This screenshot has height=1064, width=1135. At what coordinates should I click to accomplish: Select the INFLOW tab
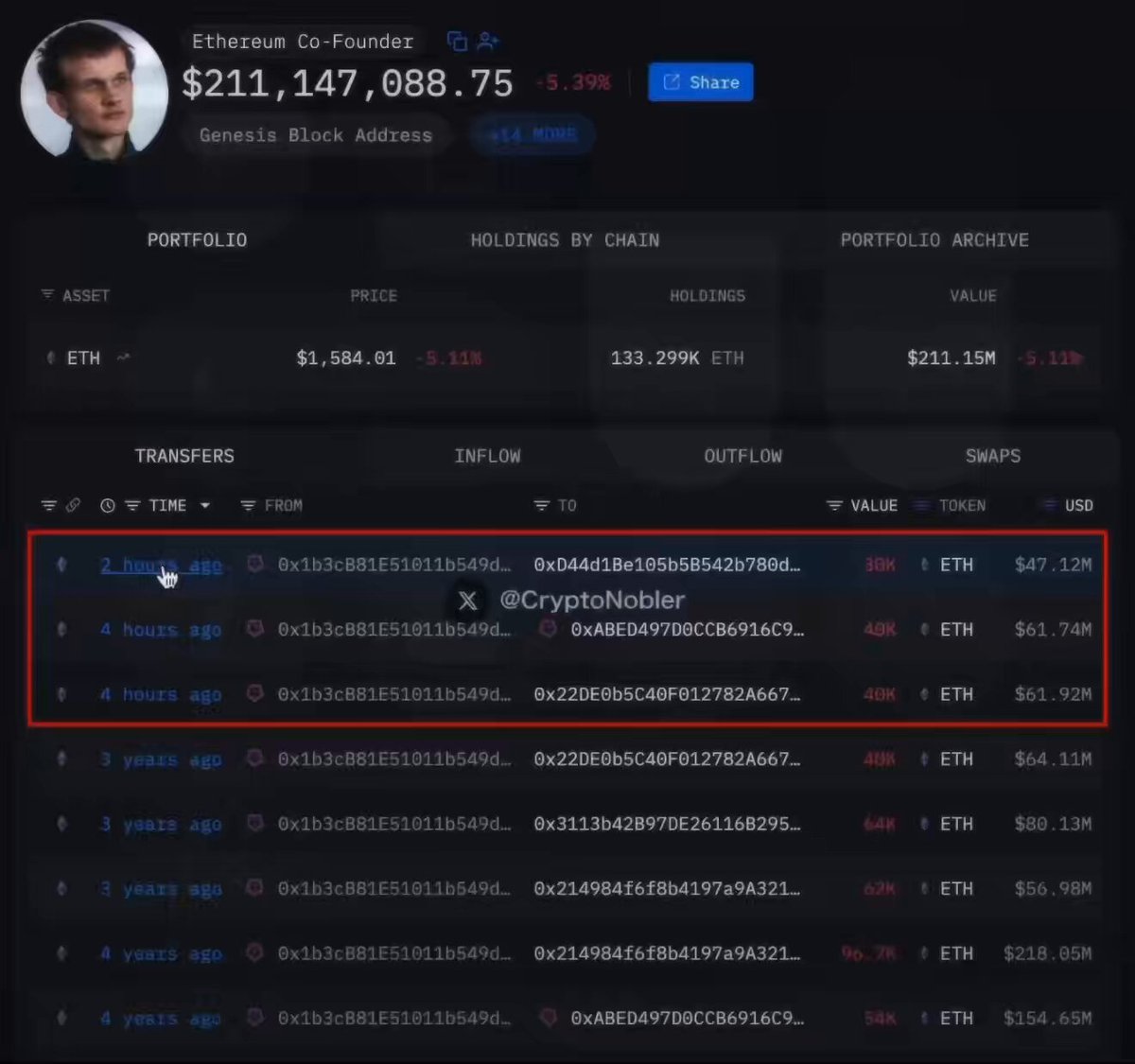487,456
